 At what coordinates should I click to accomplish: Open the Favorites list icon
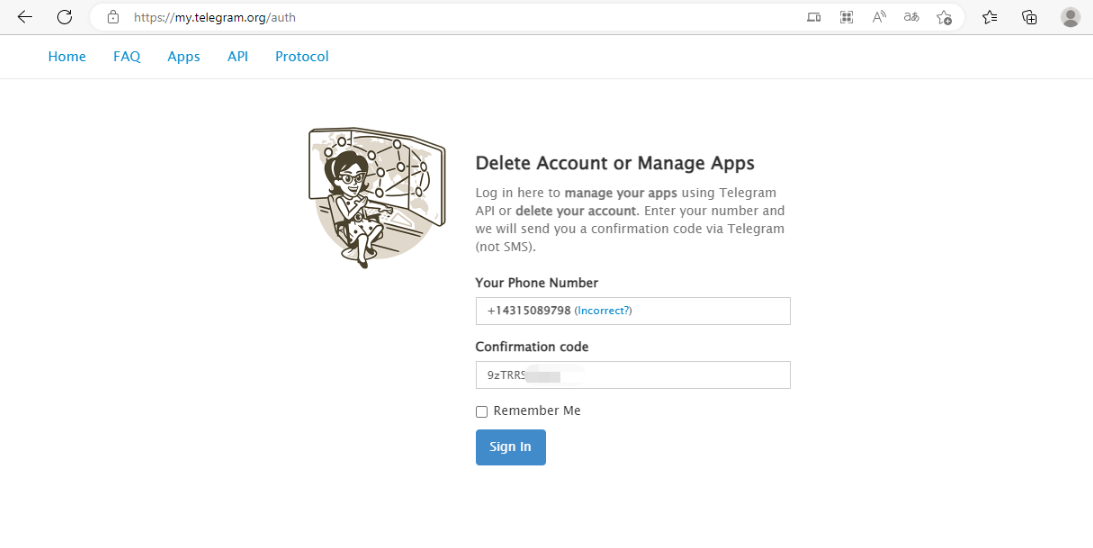coord(990,17)
